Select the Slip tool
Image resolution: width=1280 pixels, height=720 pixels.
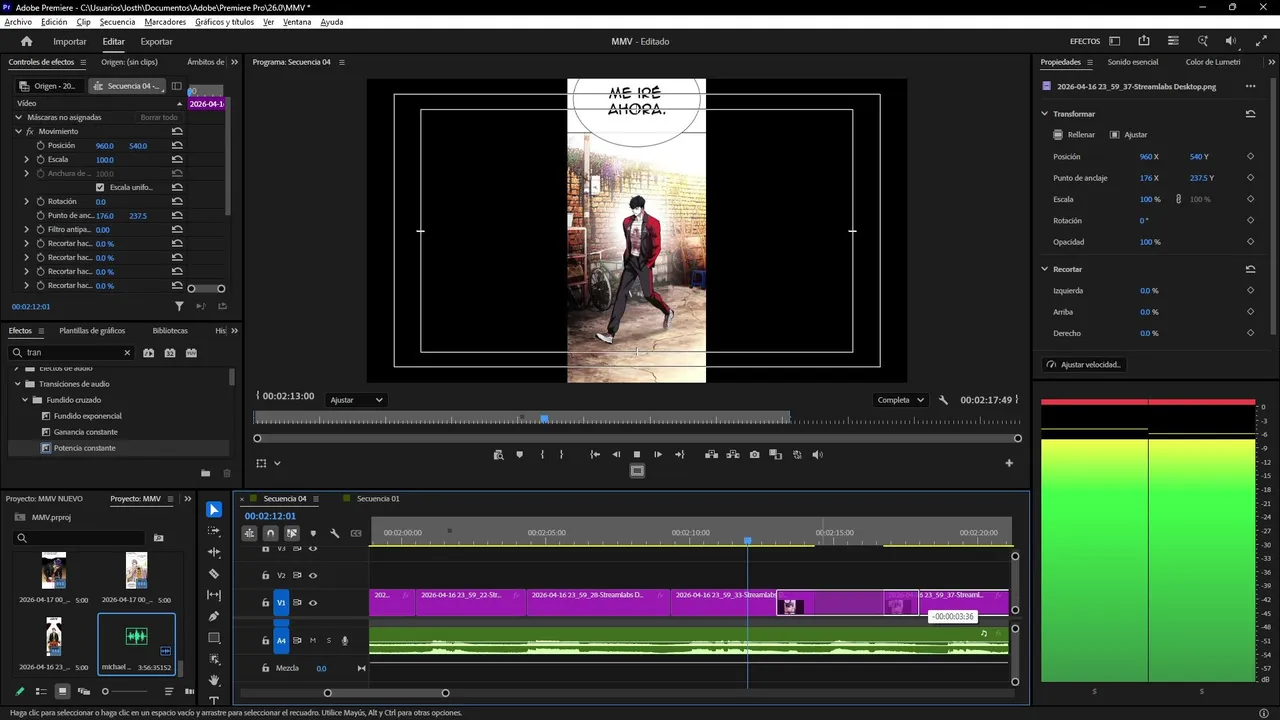[214, 595]
